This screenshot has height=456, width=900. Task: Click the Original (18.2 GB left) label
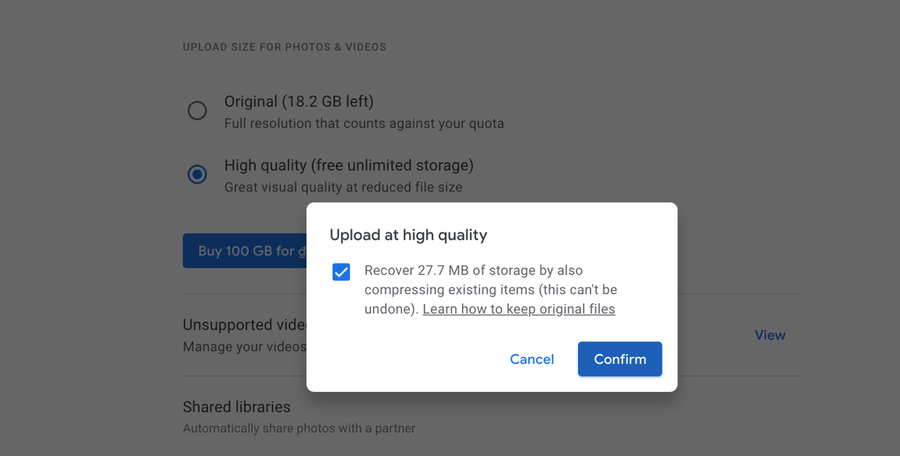coord(298,102)
